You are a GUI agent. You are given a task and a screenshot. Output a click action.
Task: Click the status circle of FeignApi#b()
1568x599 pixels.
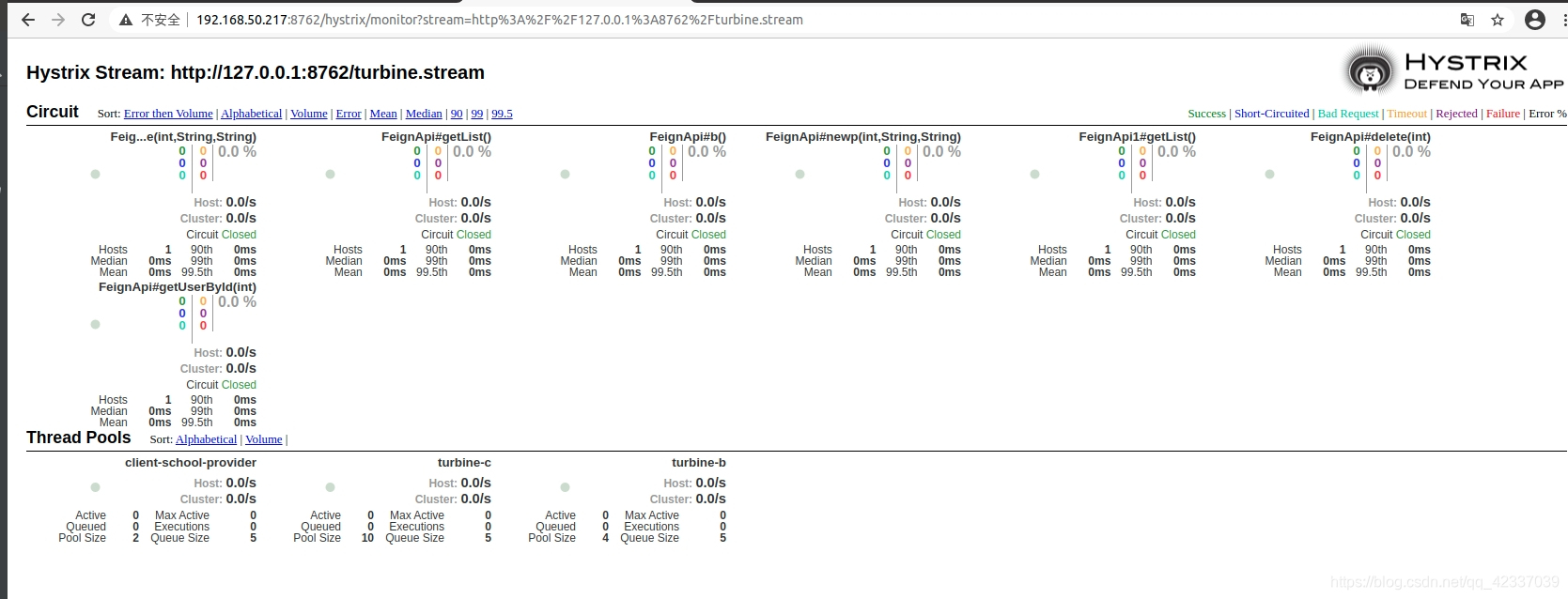point(565,174)
